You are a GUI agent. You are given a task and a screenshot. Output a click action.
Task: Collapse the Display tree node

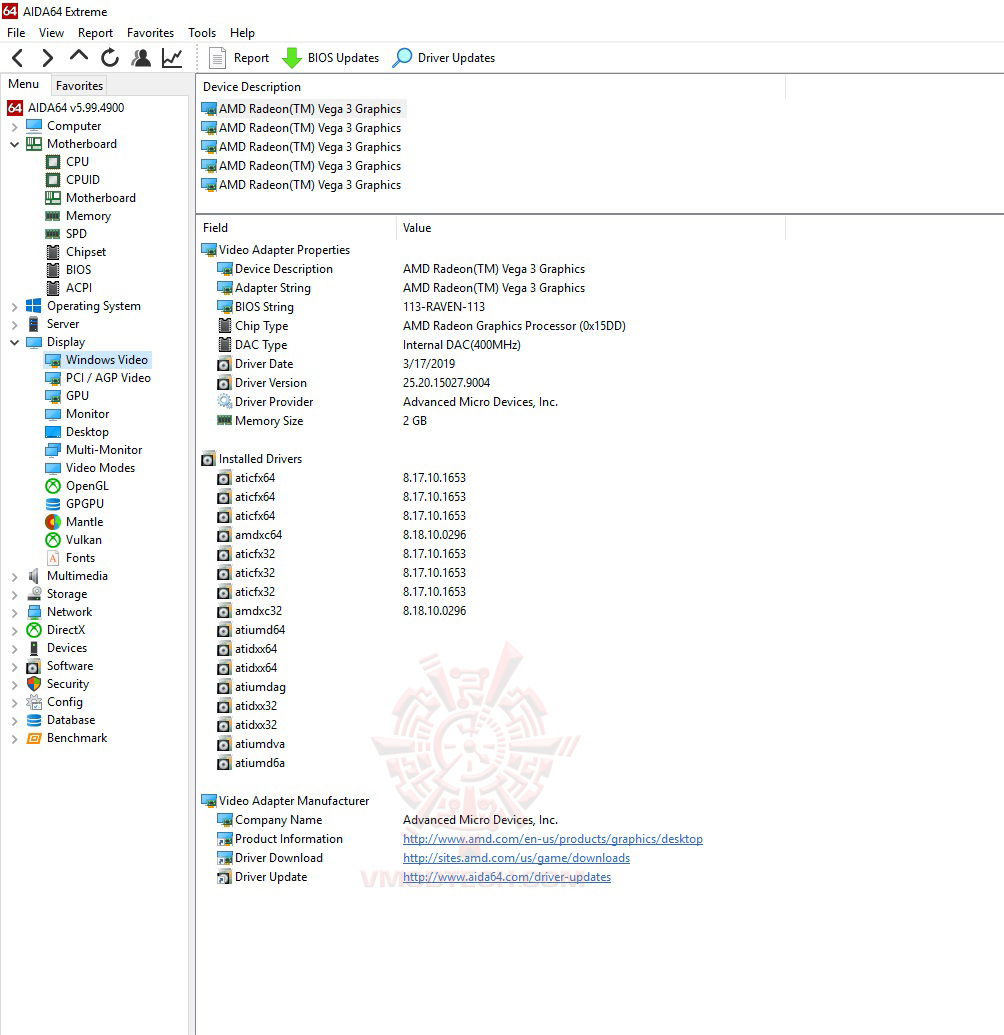pos(14,342)
